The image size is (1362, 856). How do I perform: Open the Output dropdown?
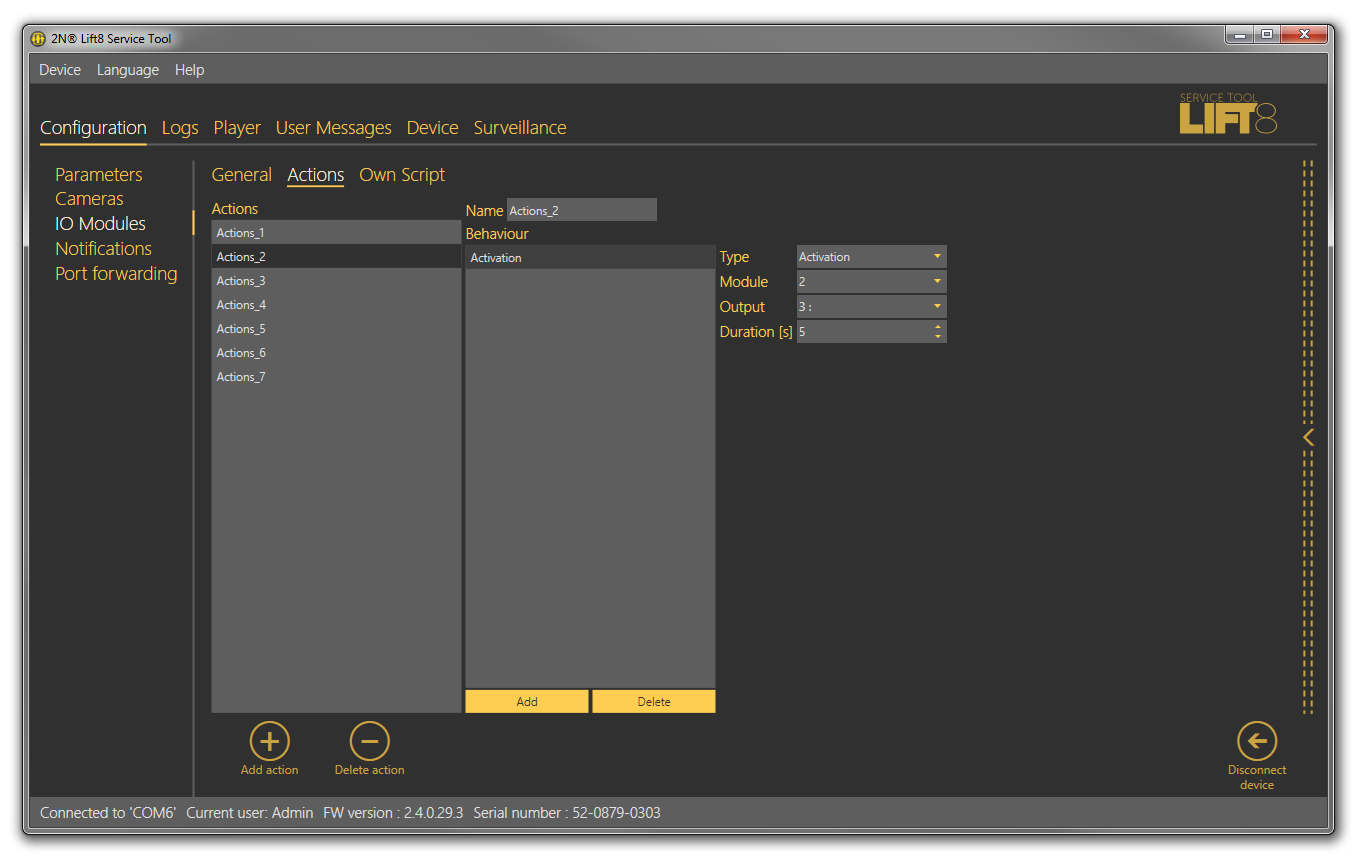pyautogui.click(x=937, y=307)
